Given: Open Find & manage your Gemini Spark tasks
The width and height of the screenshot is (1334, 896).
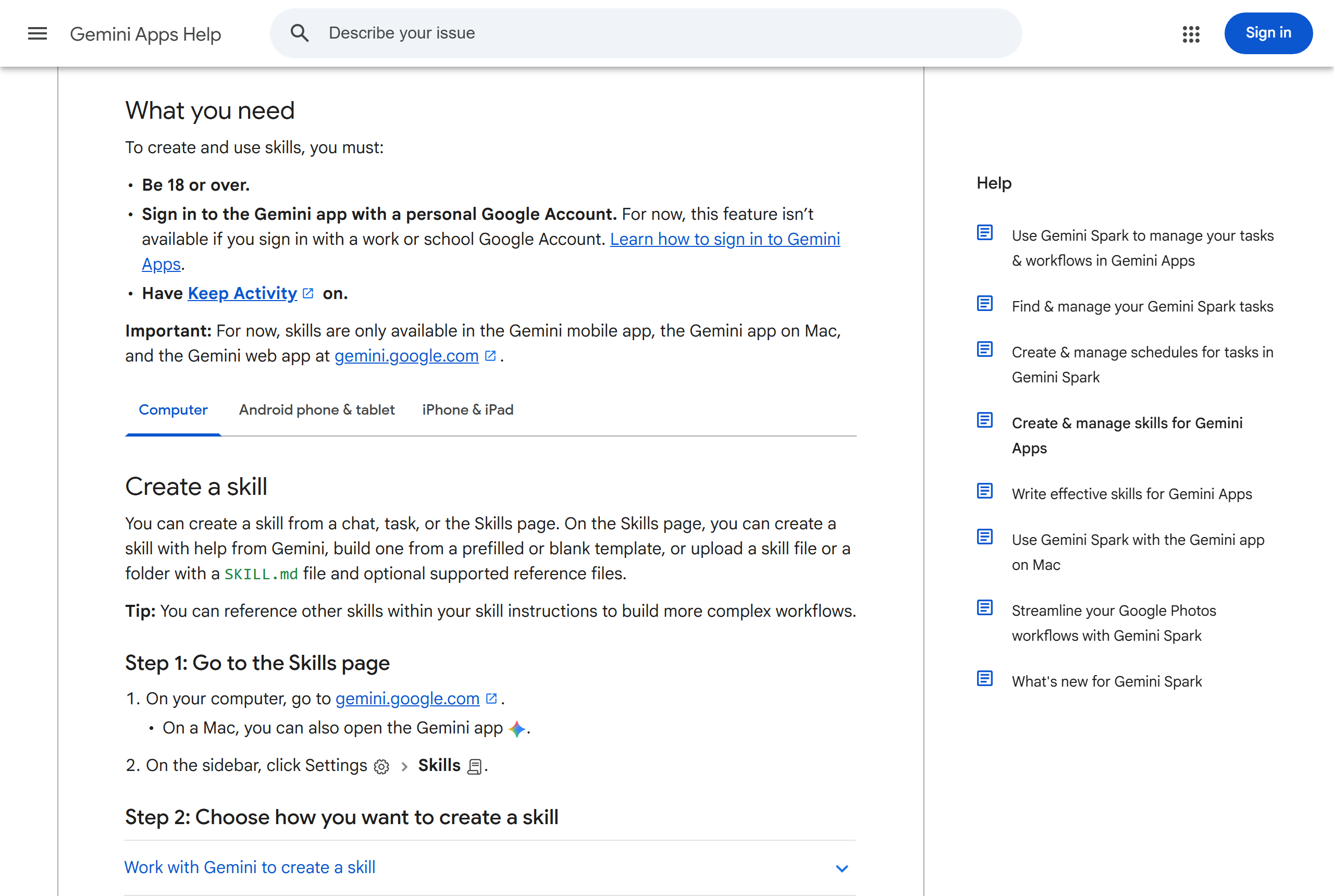Looking at the screenshot, I should pos(1143,306).
